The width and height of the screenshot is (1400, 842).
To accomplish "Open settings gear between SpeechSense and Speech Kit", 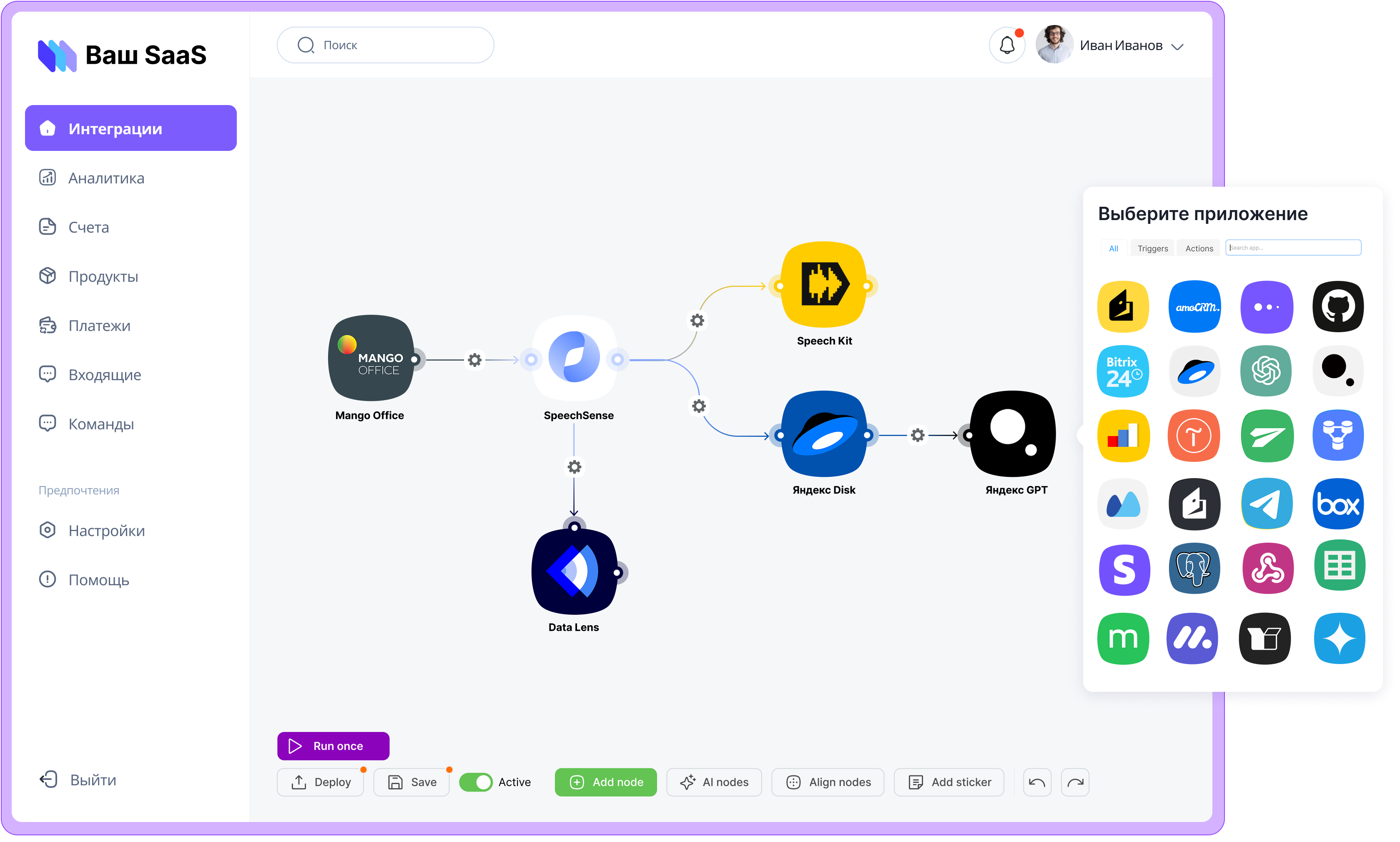I will click(x=697, y=321).
